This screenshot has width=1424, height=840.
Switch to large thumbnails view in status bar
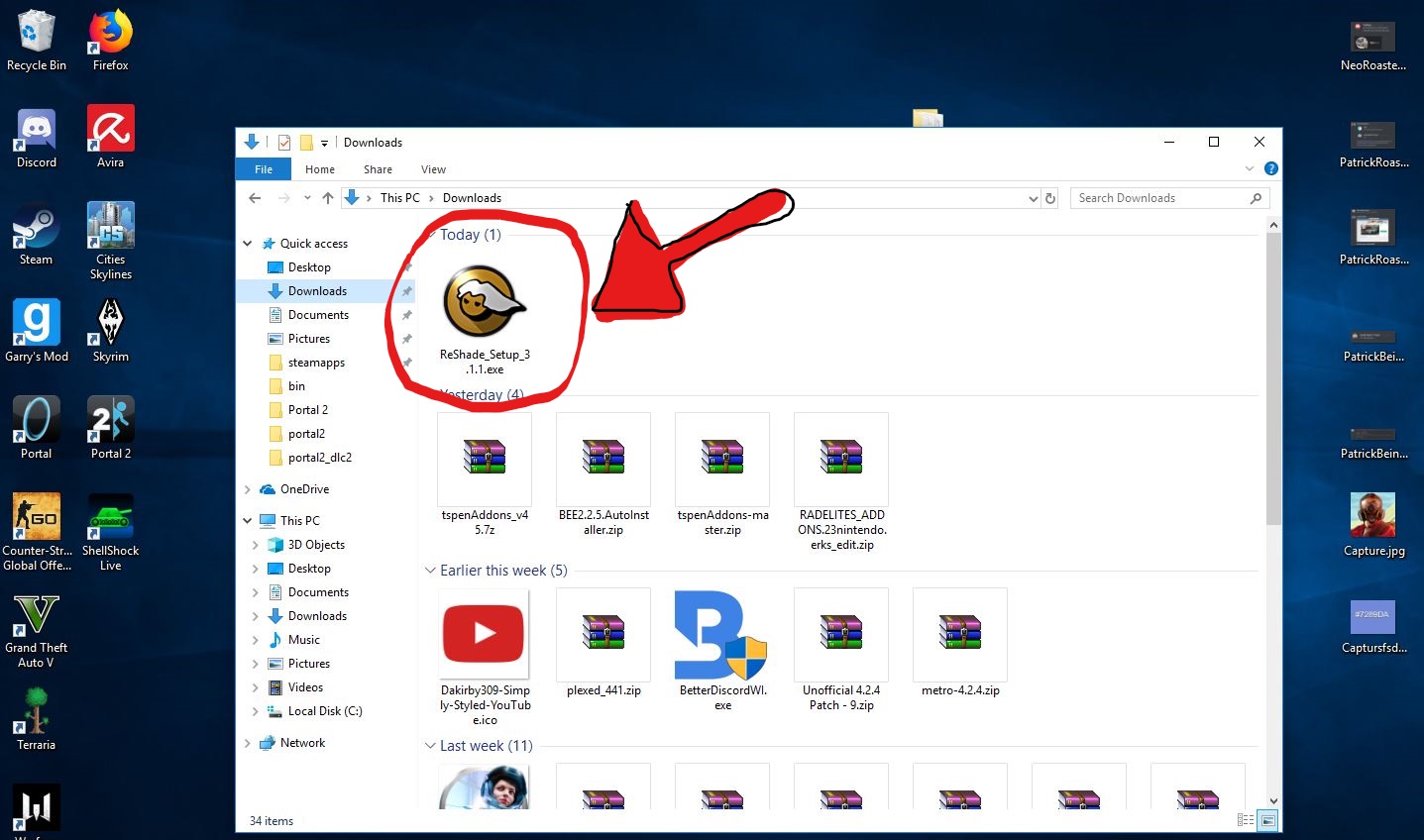[x=1267, y=820]
